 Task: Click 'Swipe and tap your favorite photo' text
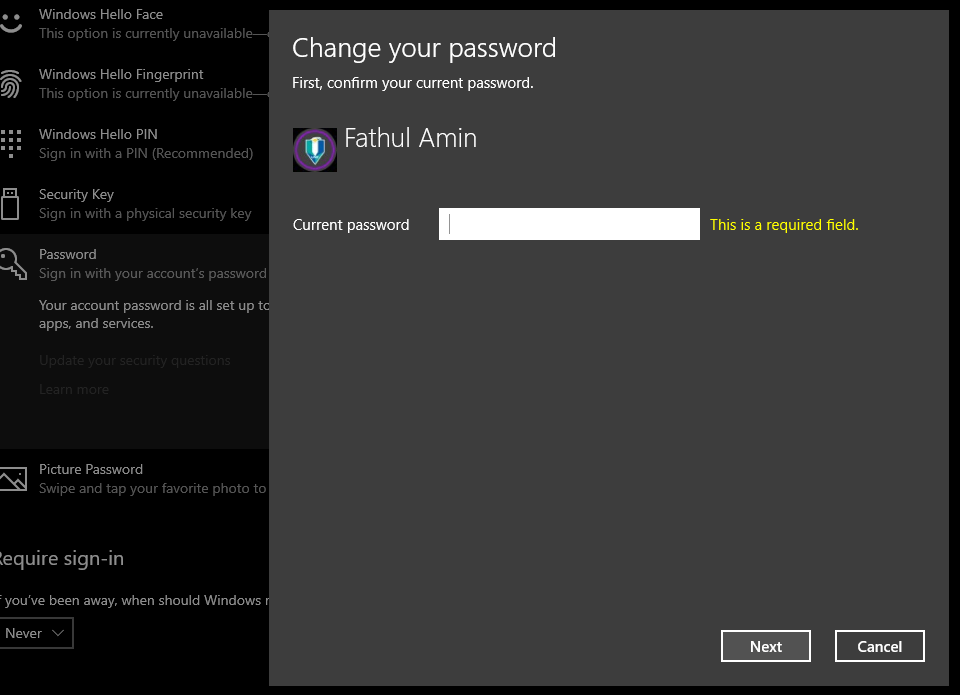(153, 488)
